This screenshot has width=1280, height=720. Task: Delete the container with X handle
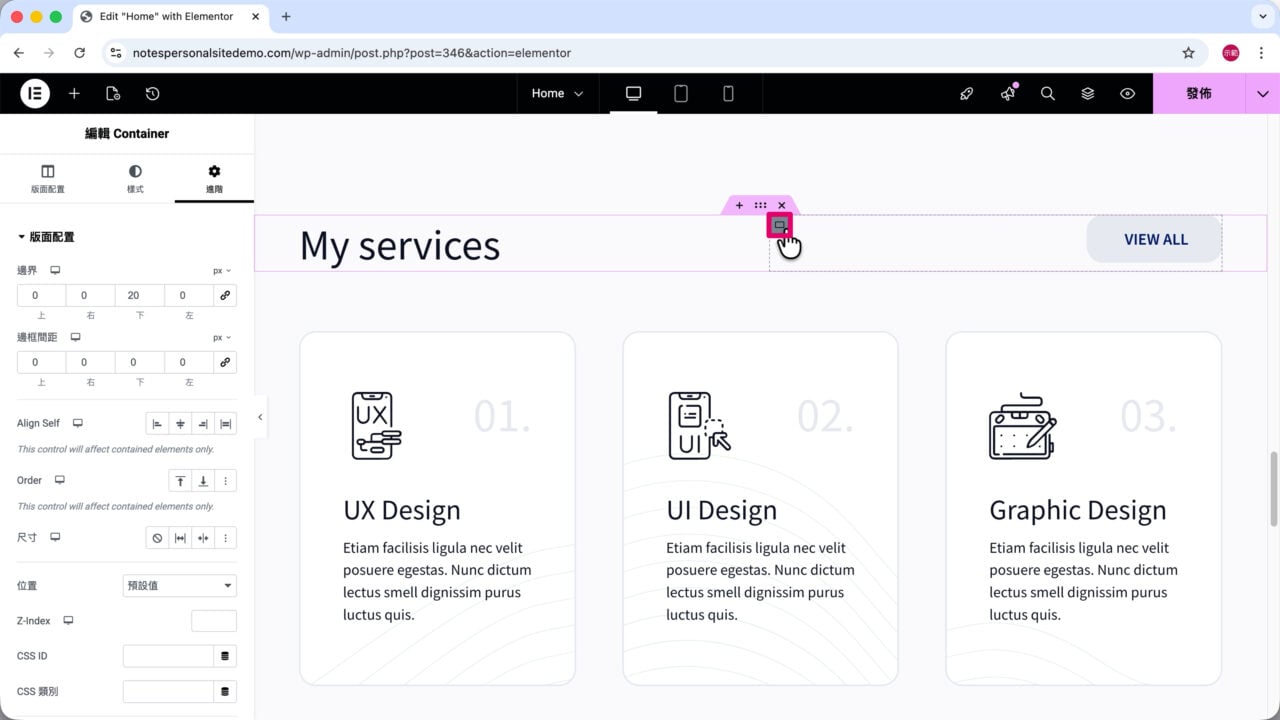pos(782,205)
